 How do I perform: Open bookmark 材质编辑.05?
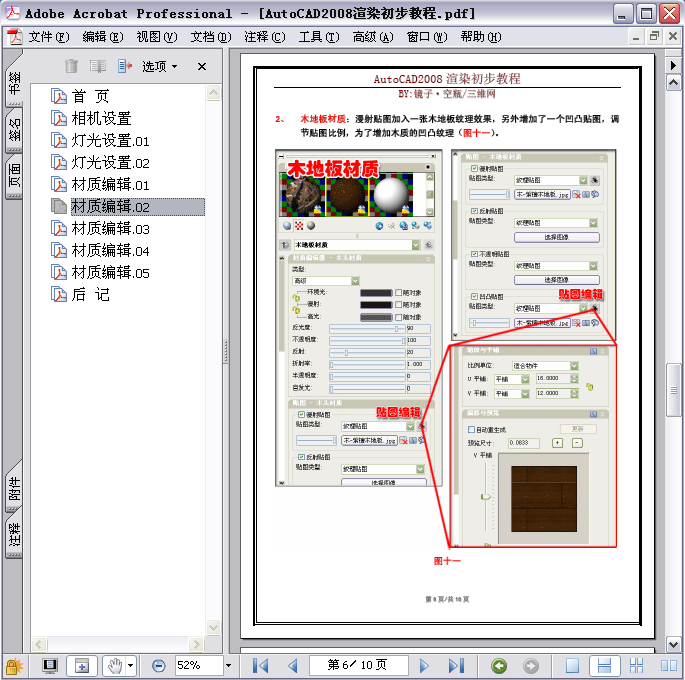pyautogui.click(x=111, y=273)
